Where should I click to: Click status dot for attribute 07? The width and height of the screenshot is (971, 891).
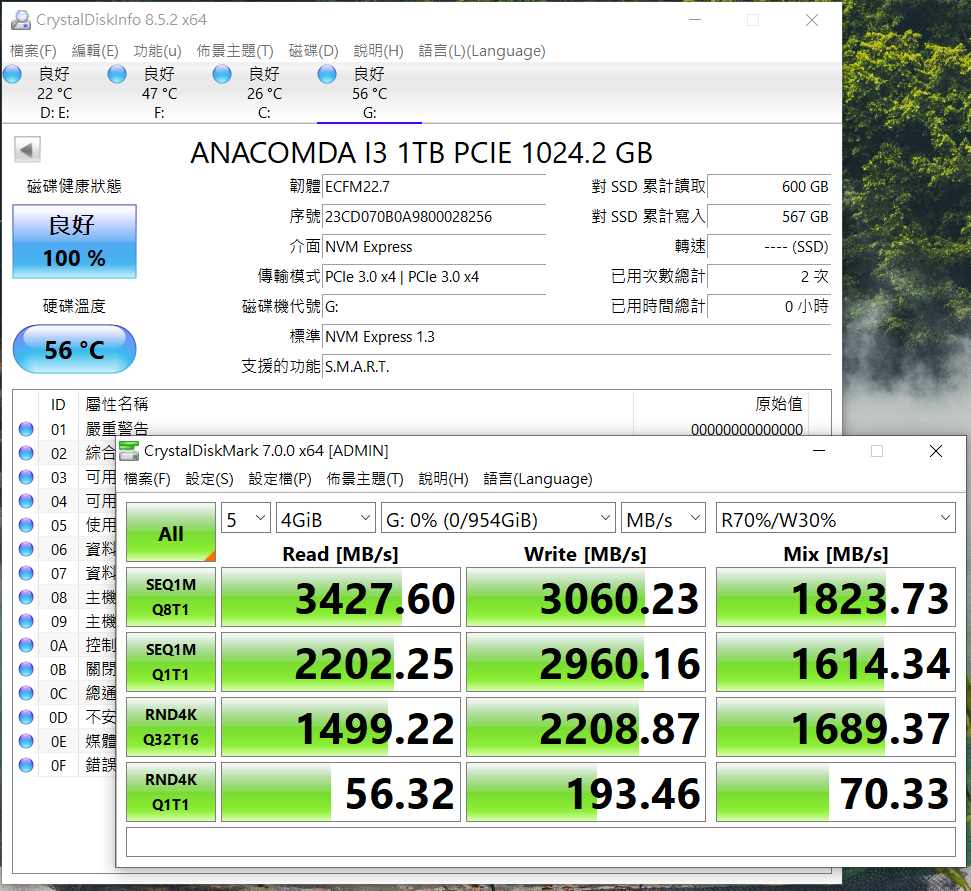(x=26, y=573)
